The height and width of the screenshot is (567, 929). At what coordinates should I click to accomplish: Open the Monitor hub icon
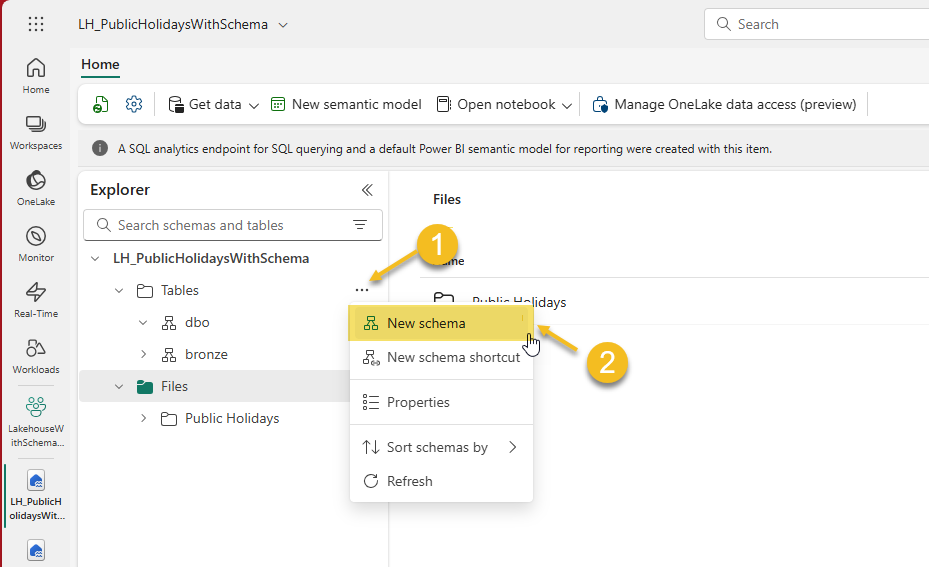coord(36,244)
